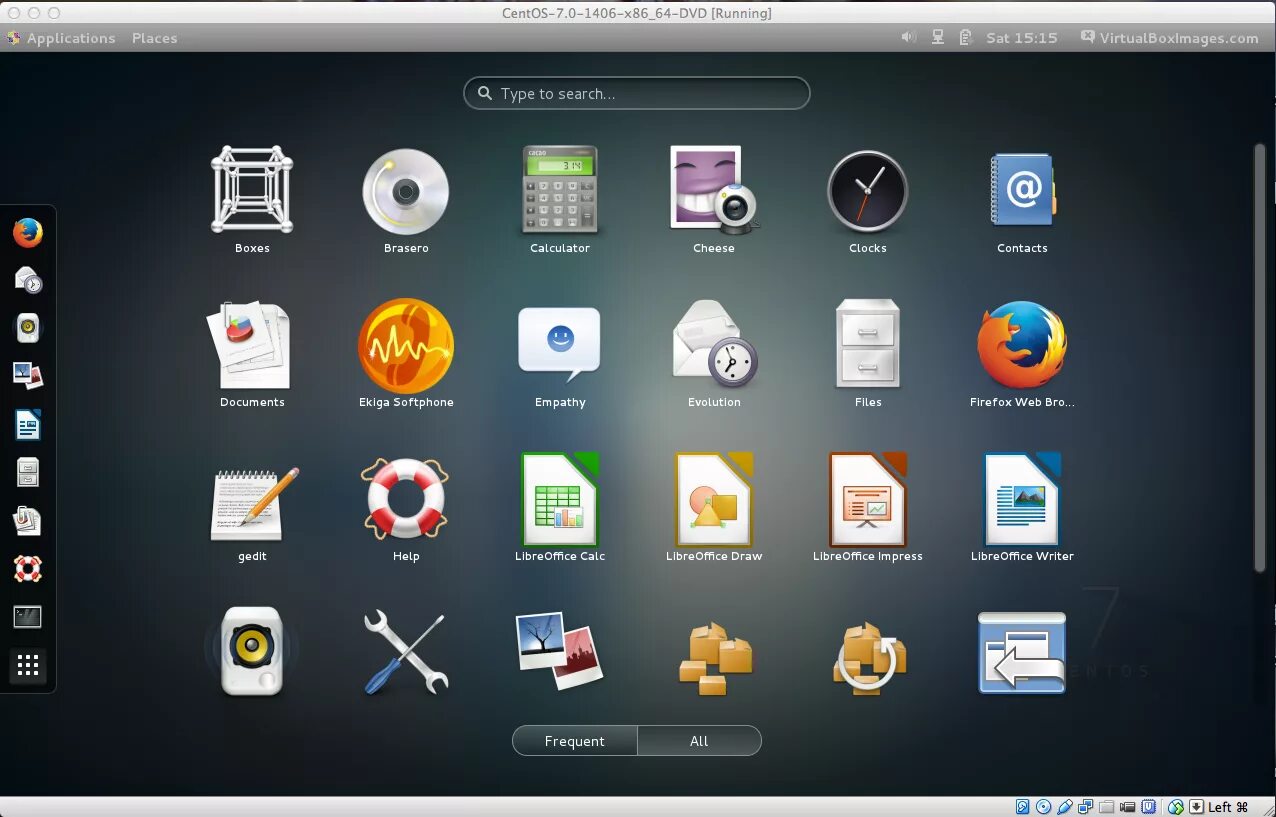
Task: Click the VirtualBox USB status icon
Action: point(1065,806)
